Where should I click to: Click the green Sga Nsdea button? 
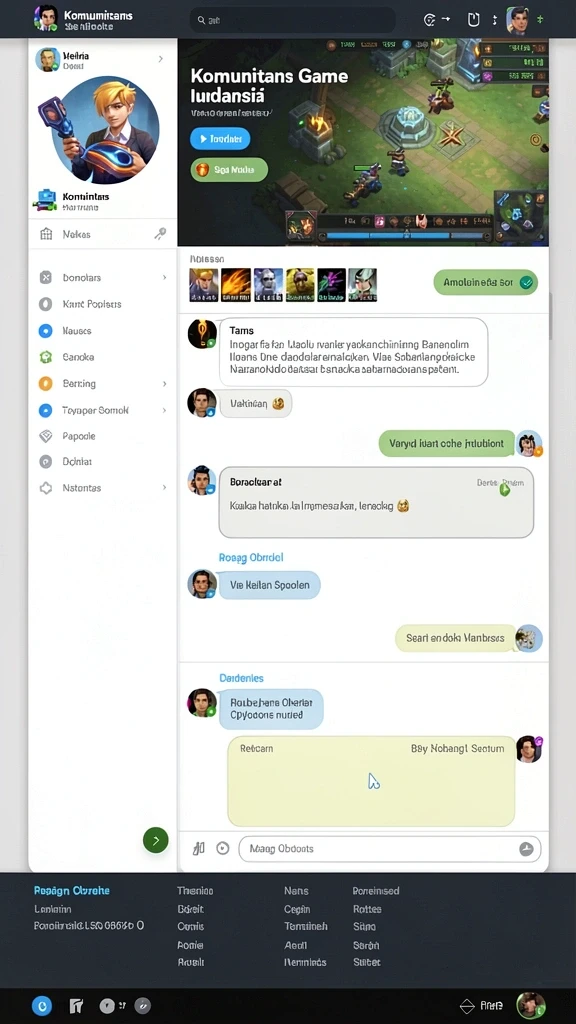coord(229,170)
